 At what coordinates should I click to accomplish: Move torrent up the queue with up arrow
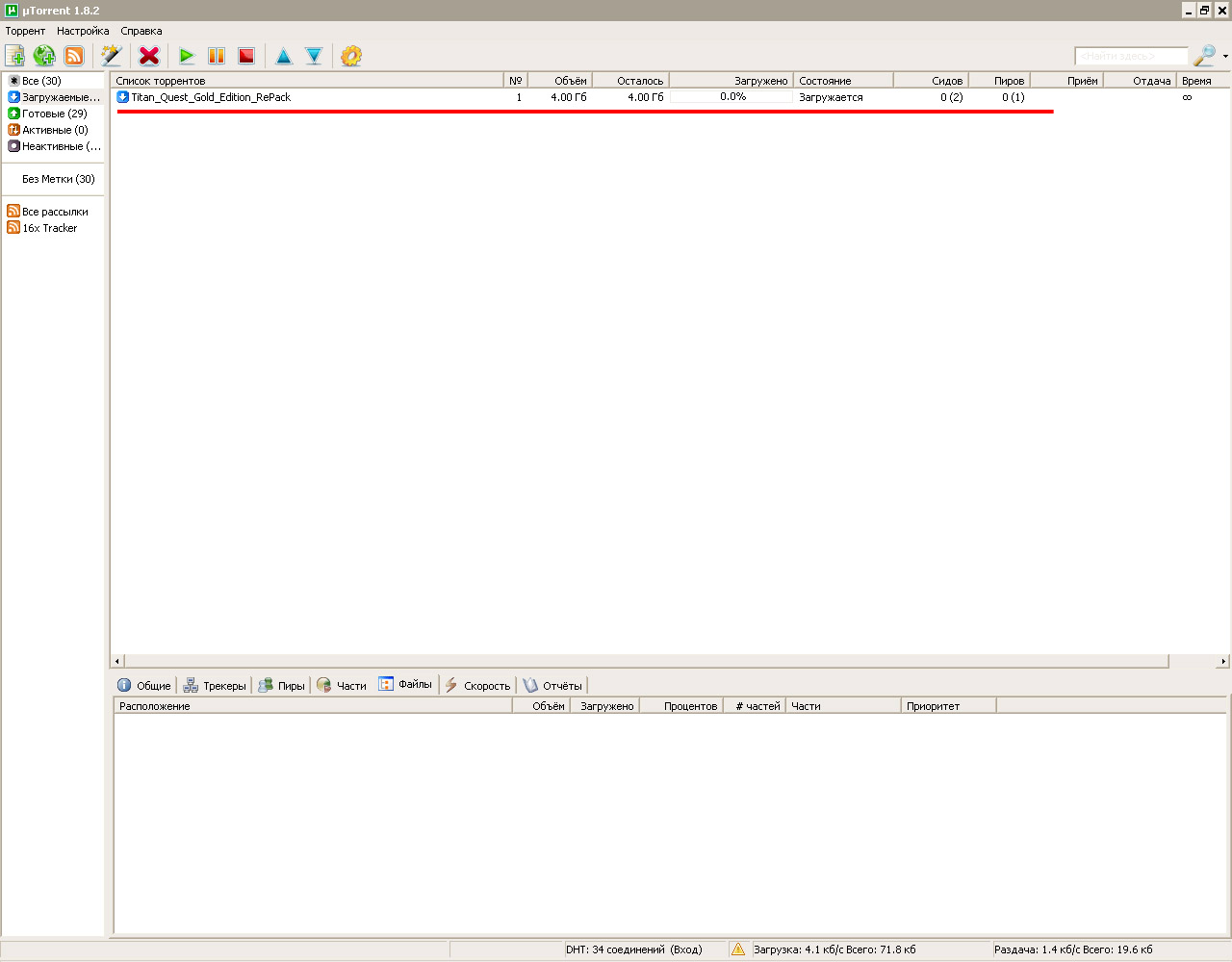click(x=284, y=56)
